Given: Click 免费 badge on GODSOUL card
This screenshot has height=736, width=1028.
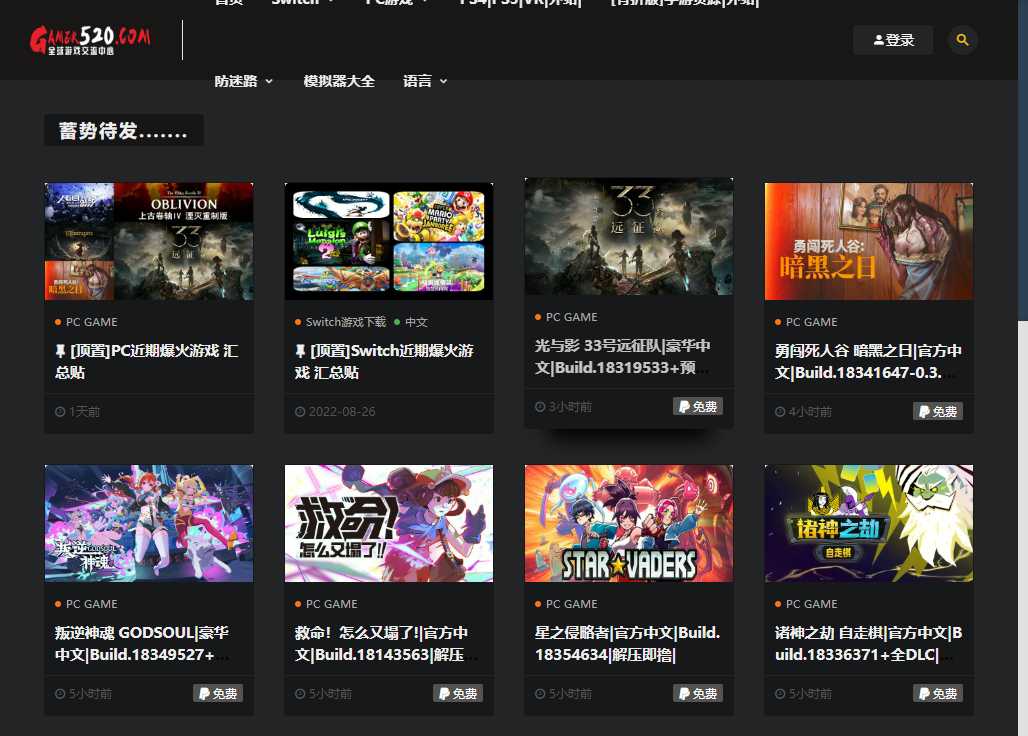Looking at the screenshot, I should [x=218, y=693].
